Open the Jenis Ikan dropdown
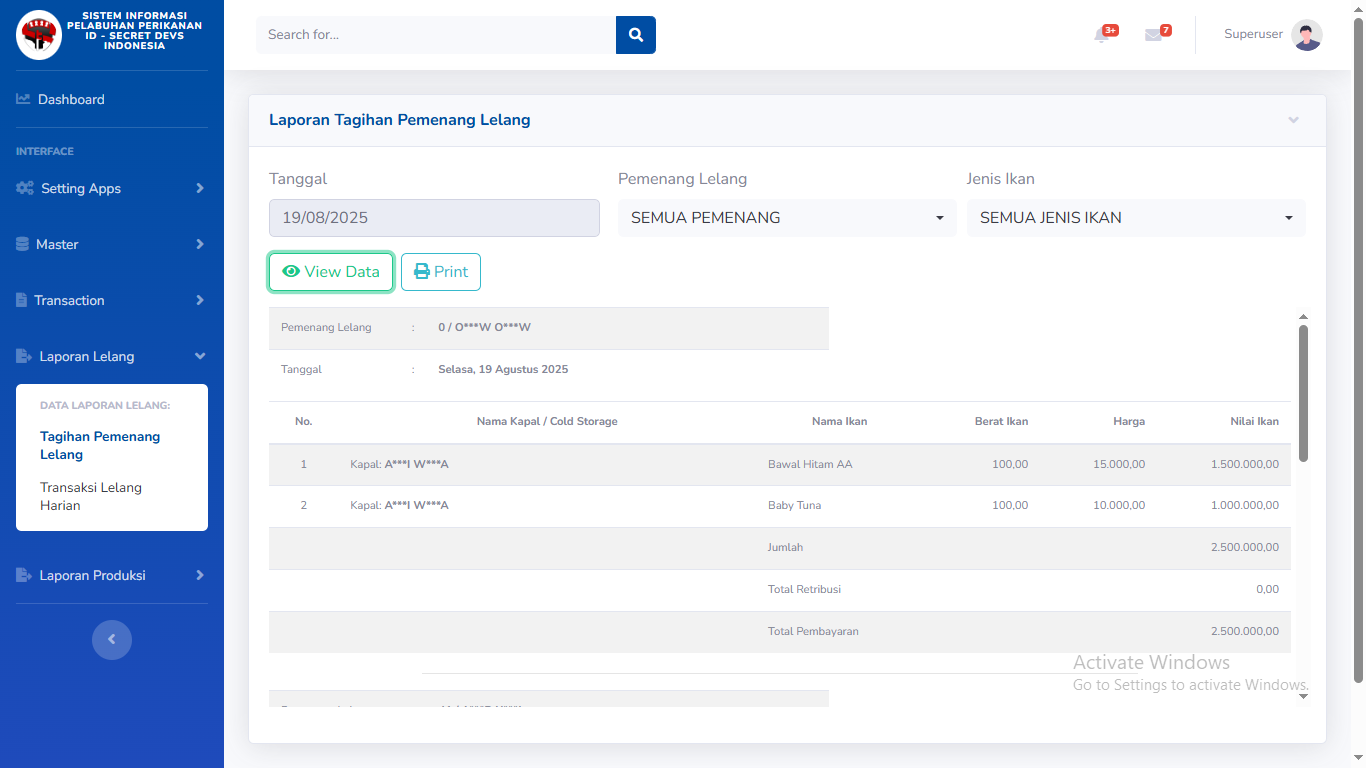This screenshot has height=768, width=1366. (x=1135, y=218)
